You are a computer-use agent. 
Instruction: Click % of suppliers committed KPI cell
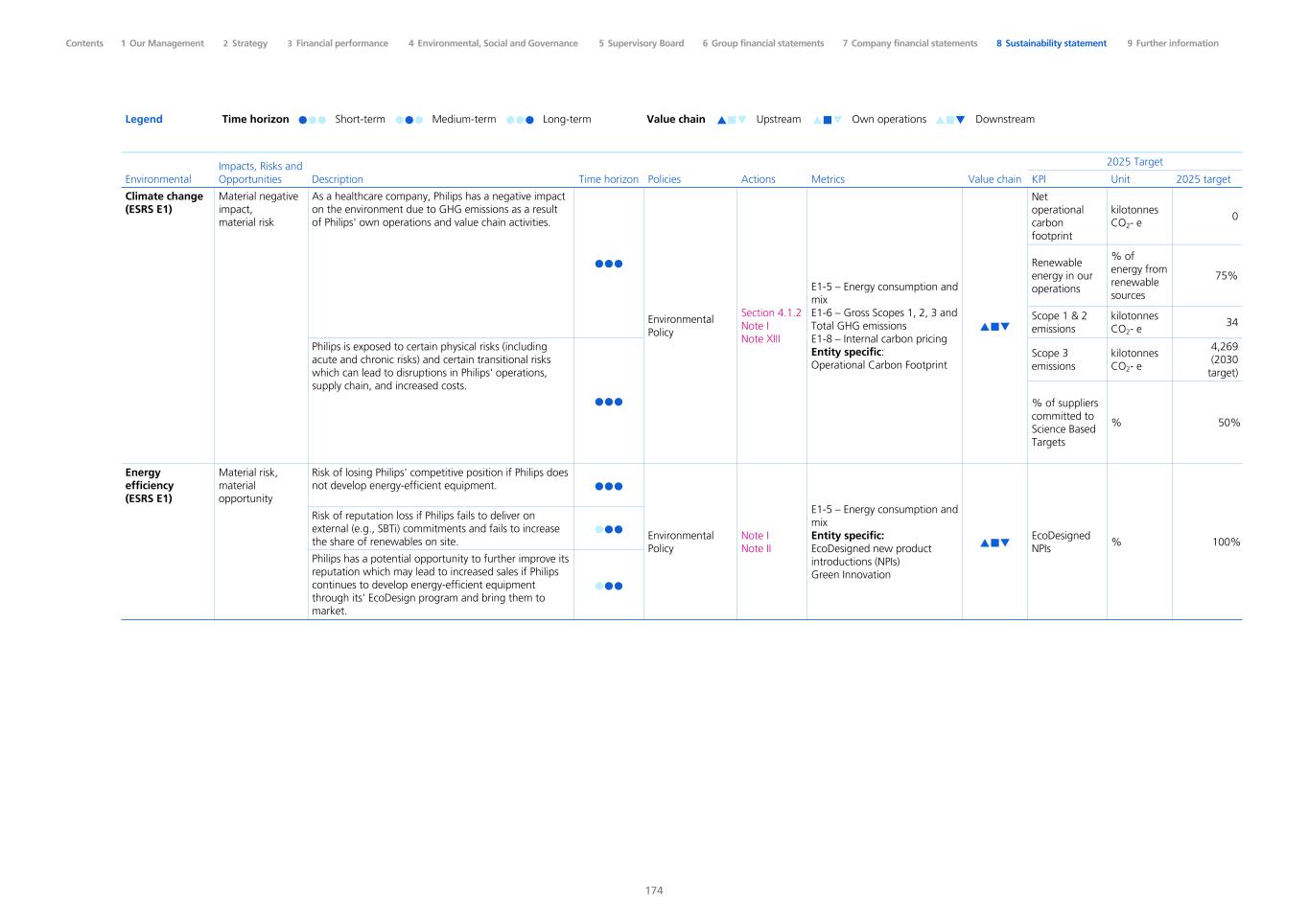(x=1065, y=423)
